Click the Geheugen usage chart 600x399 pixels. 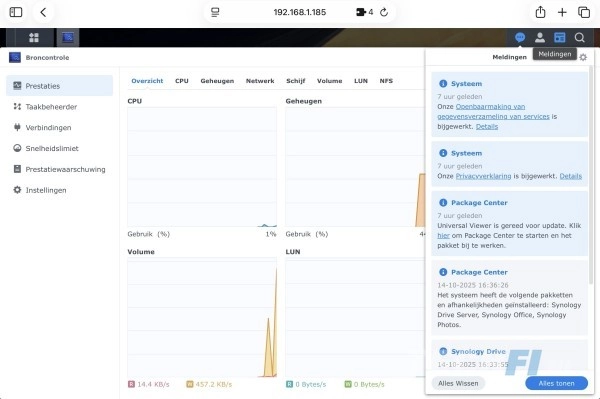coord(355,167)
